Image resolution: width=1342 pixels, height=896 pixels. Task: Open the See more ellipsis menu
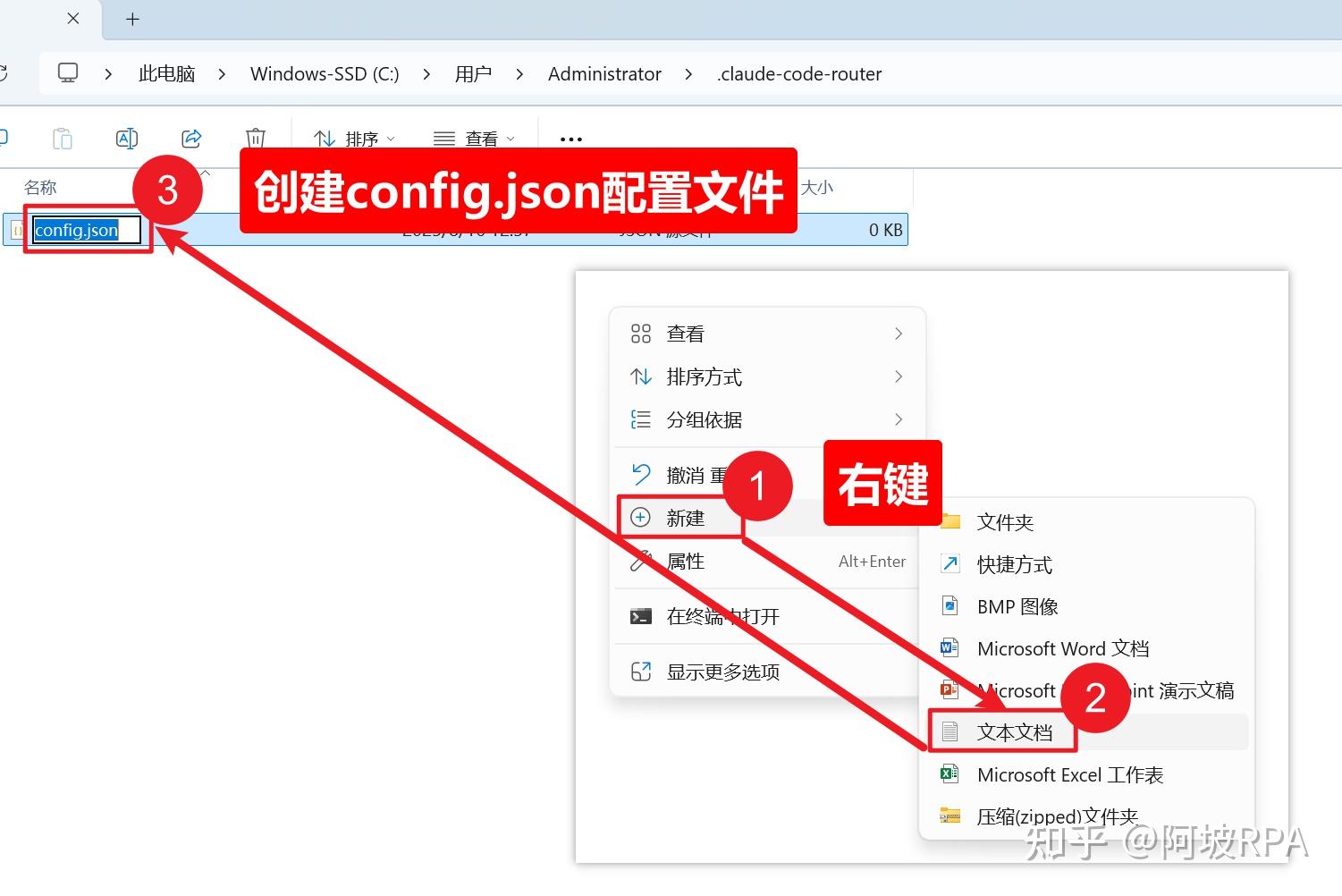click(570, 139)
